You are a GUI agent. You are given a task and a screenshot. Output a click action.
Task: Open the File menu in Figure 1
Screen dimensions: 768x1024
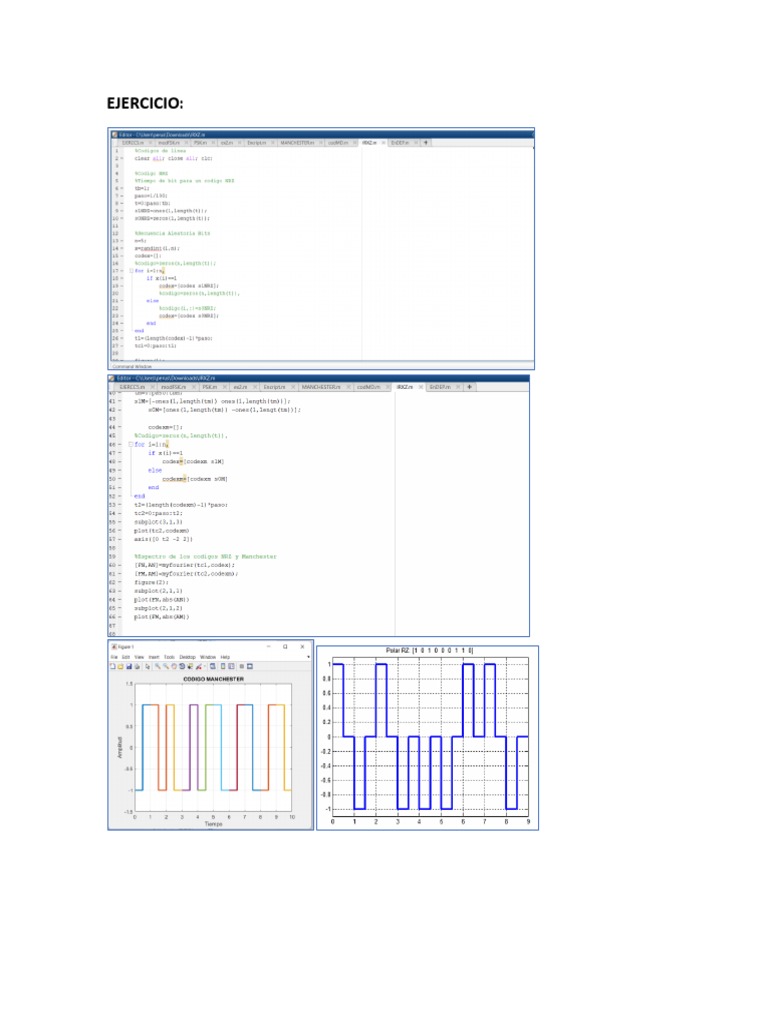[x=115, y=656]
